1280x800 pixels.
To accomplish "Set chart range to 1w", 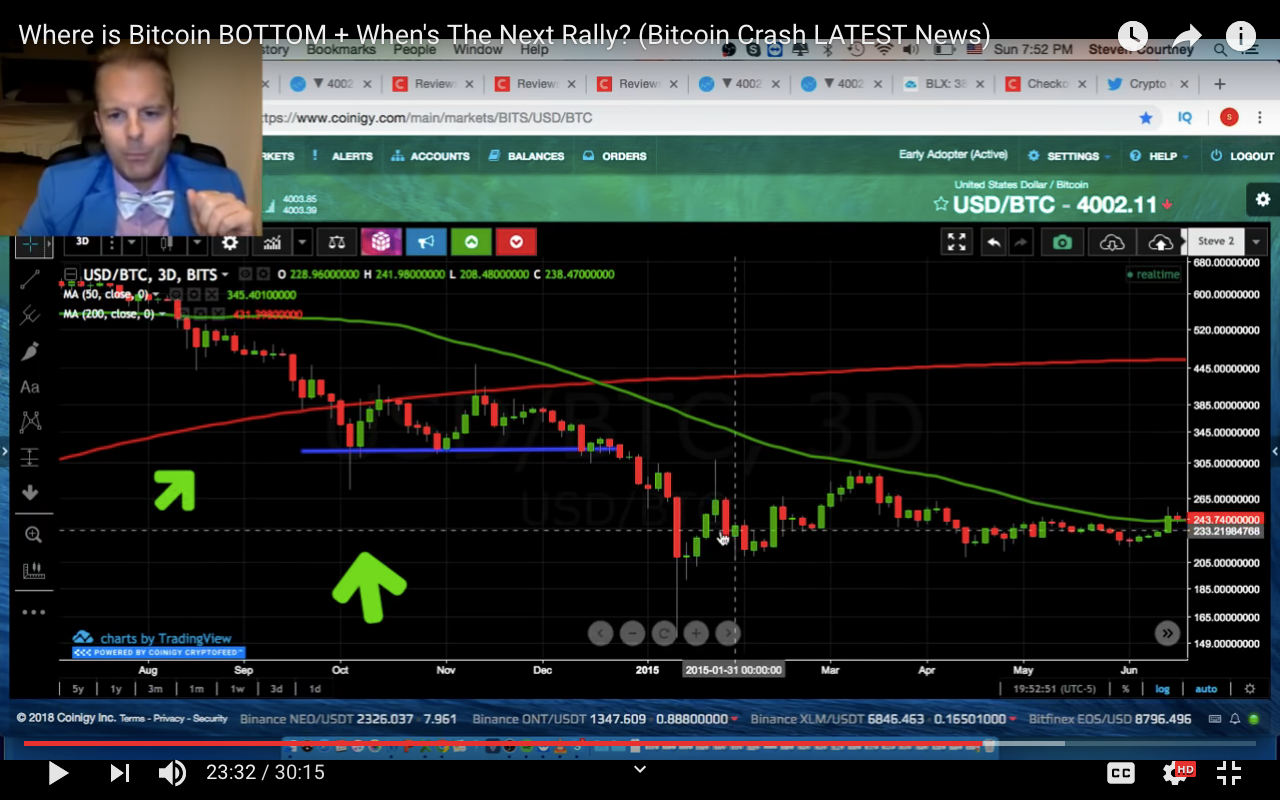I will click(237, 689).
